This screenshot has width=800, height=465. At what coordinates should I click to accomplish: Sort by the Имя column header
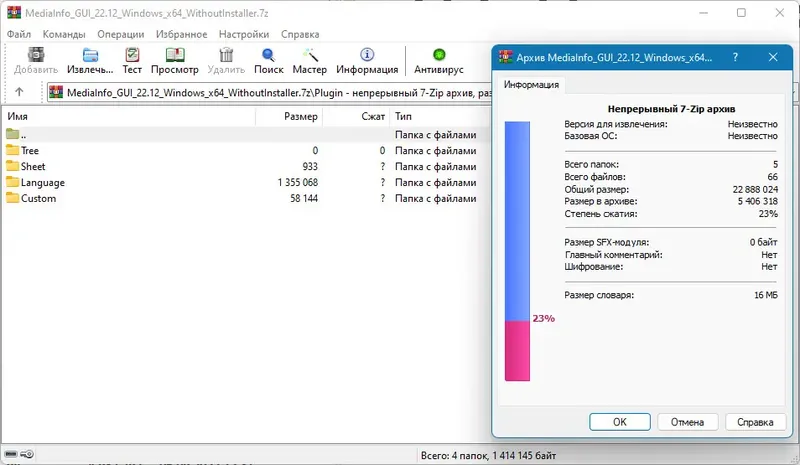(x=129, y=116)
